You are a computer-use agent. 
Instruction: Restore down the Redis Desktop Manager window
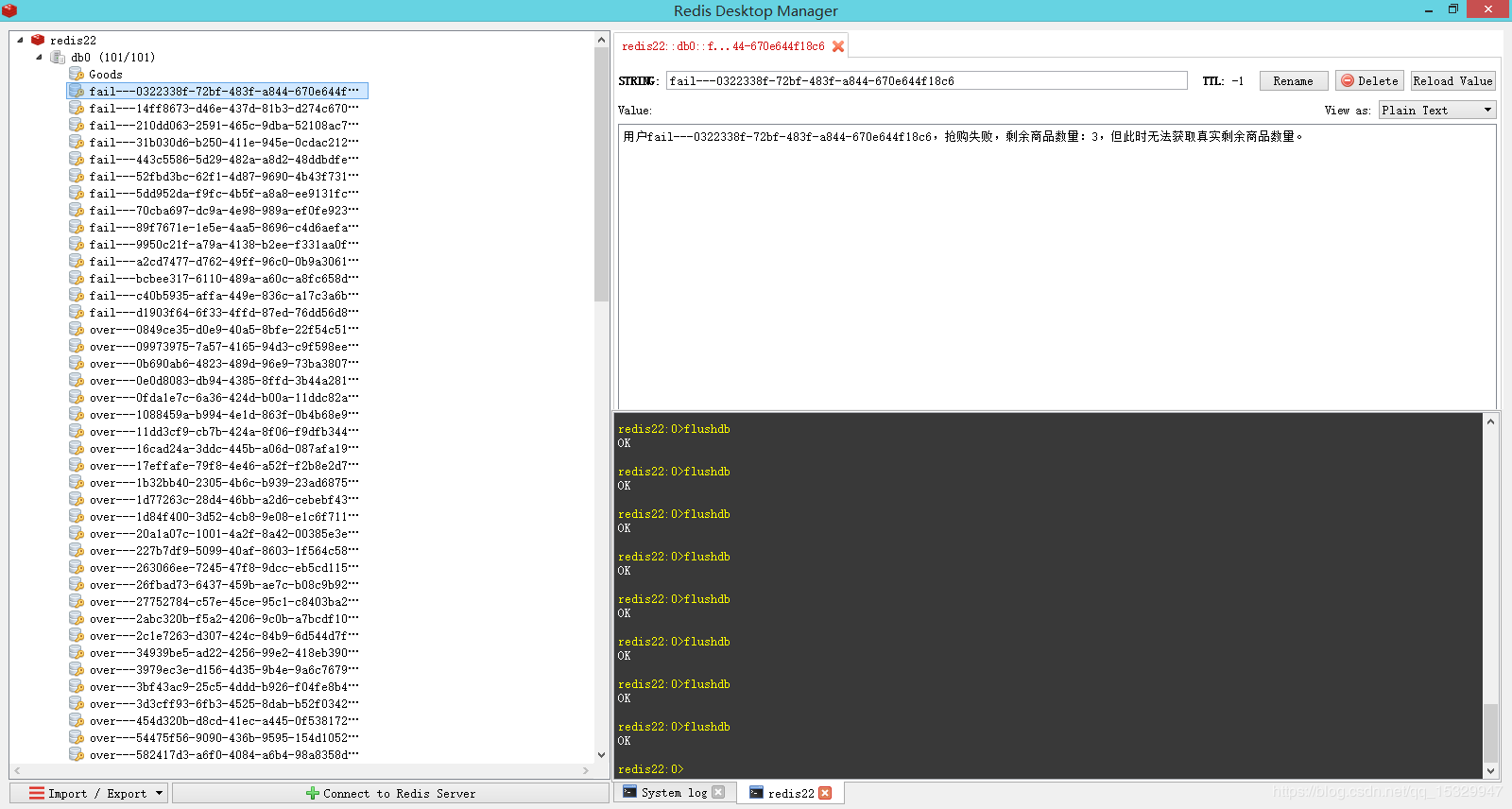pyautogui.click(x=1453, y=9)
